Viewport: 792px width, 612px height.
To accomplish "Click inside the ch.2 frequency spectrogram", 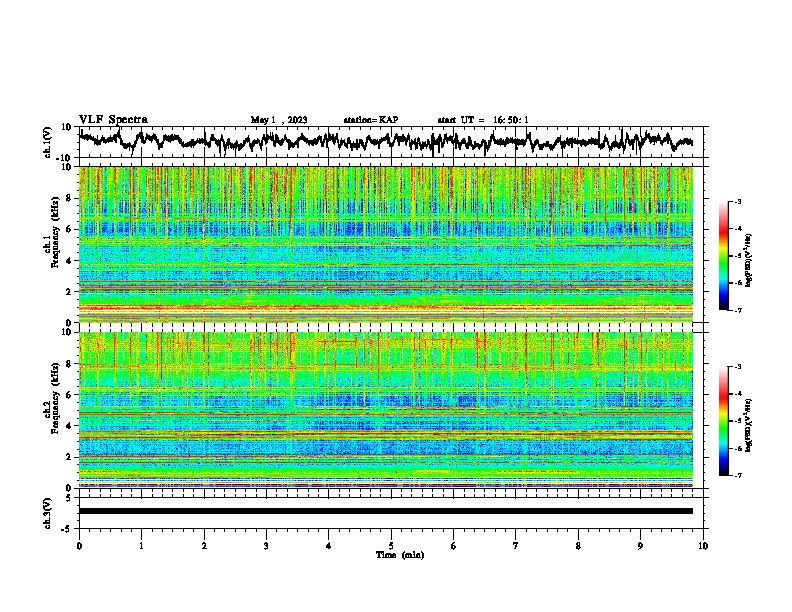I will coord(386,410).
